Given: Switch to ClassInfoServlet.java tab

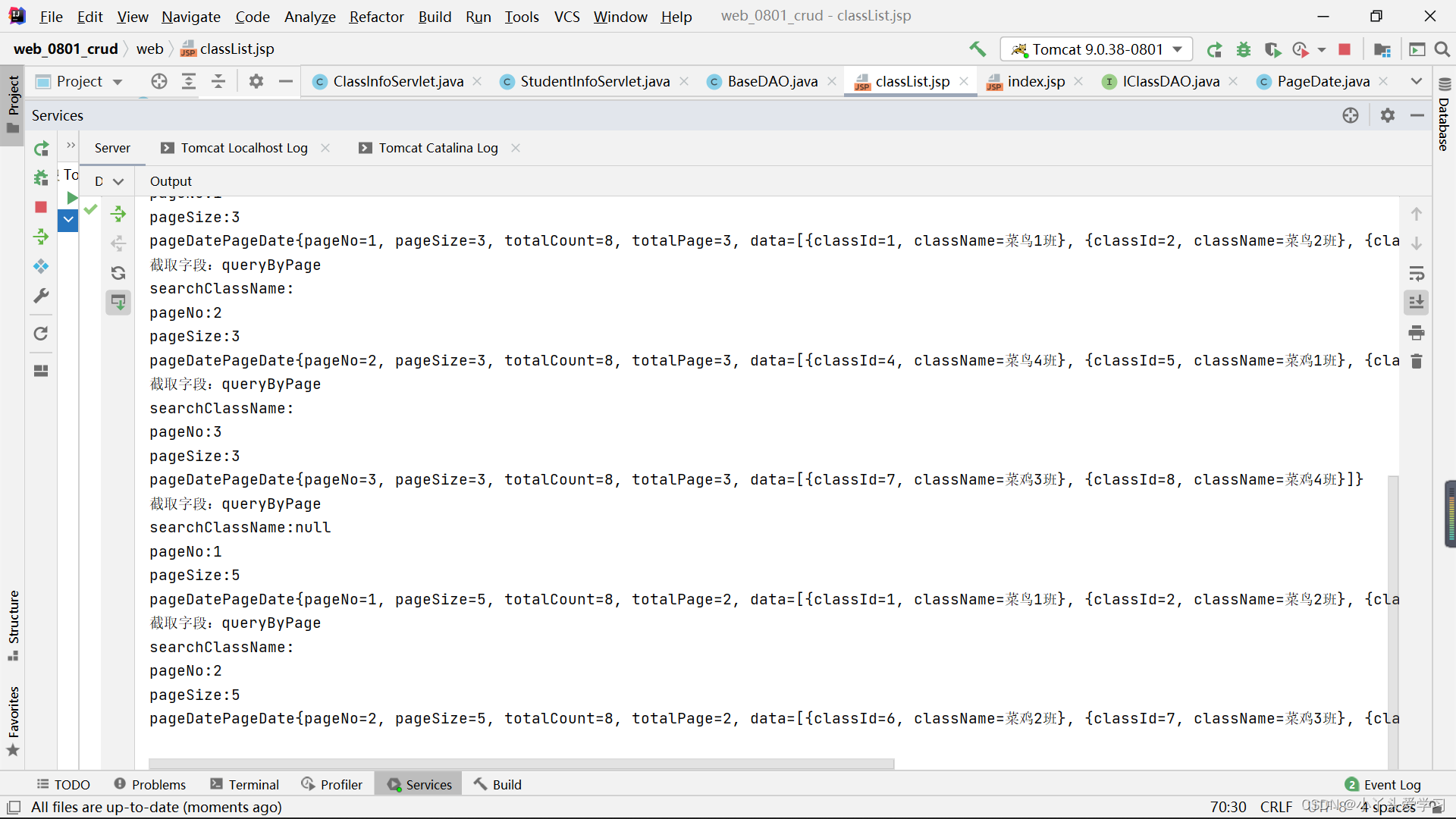Looking at the screenshot, I should [397, 81].
